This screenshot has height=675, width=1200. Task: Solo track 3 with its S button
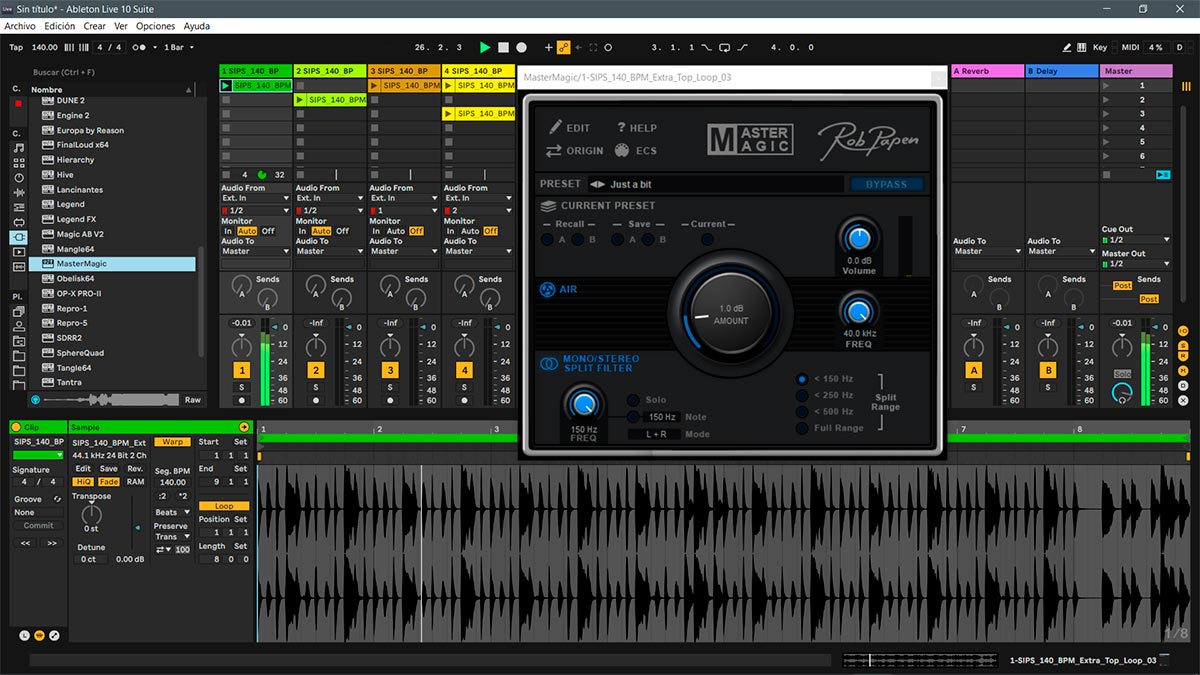[390, 386]
